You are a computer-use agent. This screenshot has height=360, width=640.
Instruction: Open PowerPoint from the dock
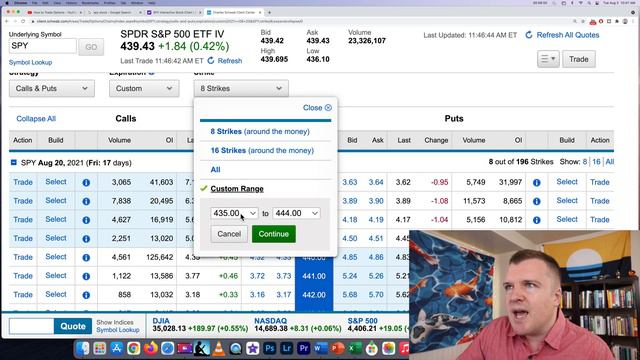click(338, 348)
